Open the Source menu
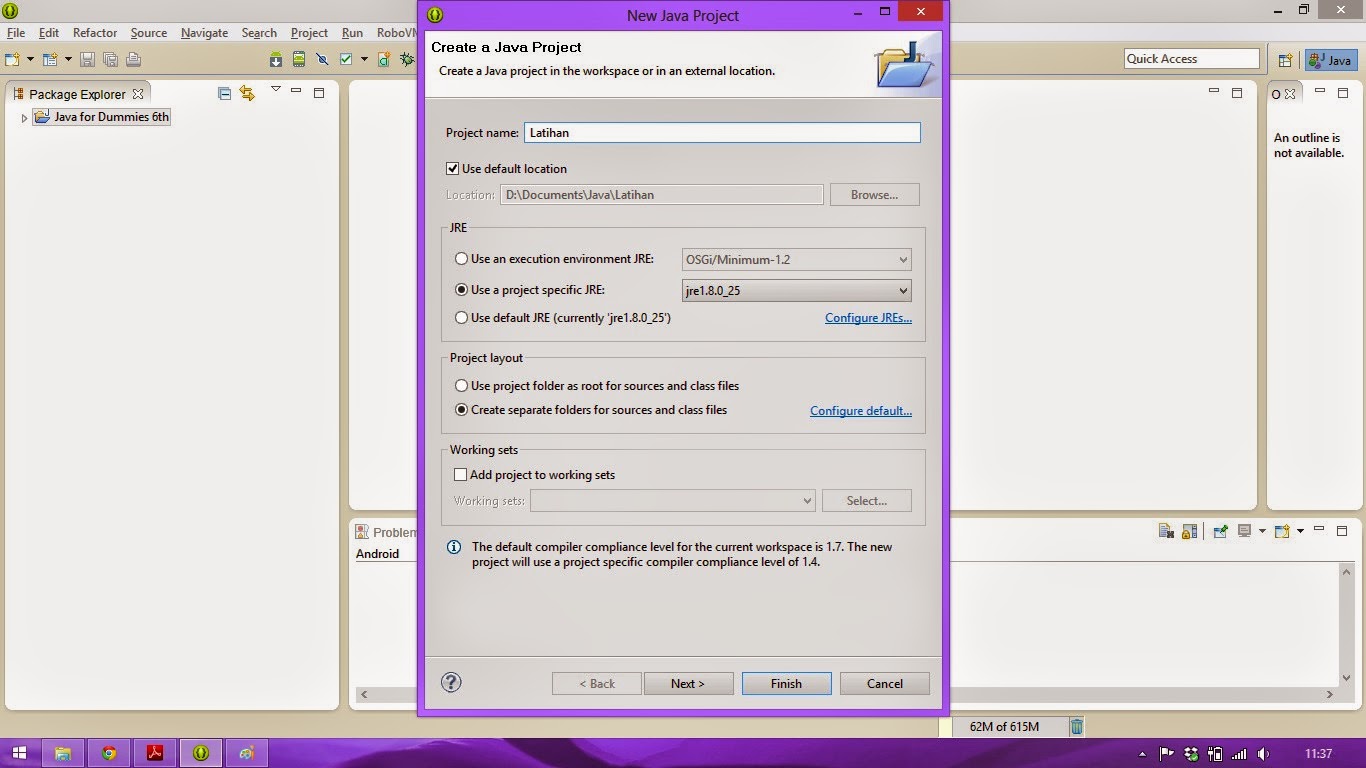This screenshot has width=1366, height=768. pyautogui.click(x=149, y=33)
